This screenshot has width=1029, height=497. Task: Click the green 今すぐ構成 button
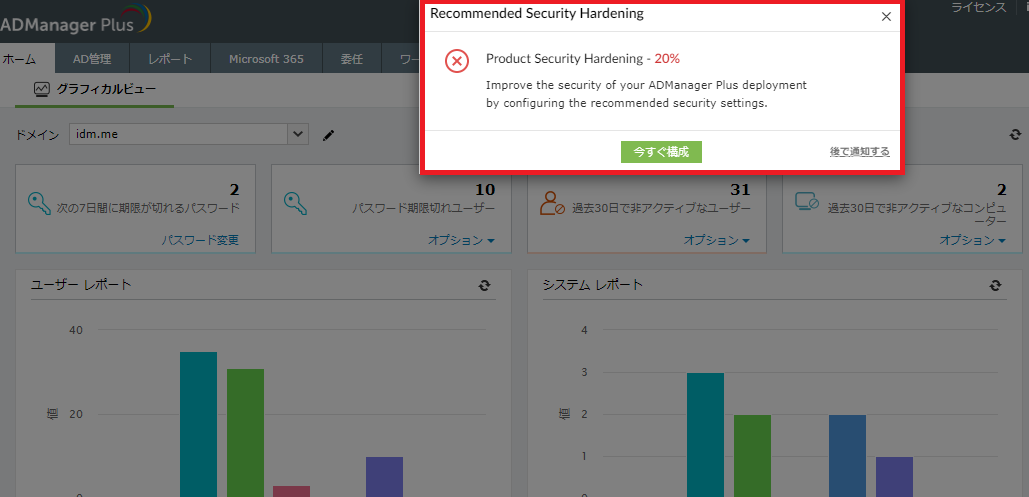[661, 151]
